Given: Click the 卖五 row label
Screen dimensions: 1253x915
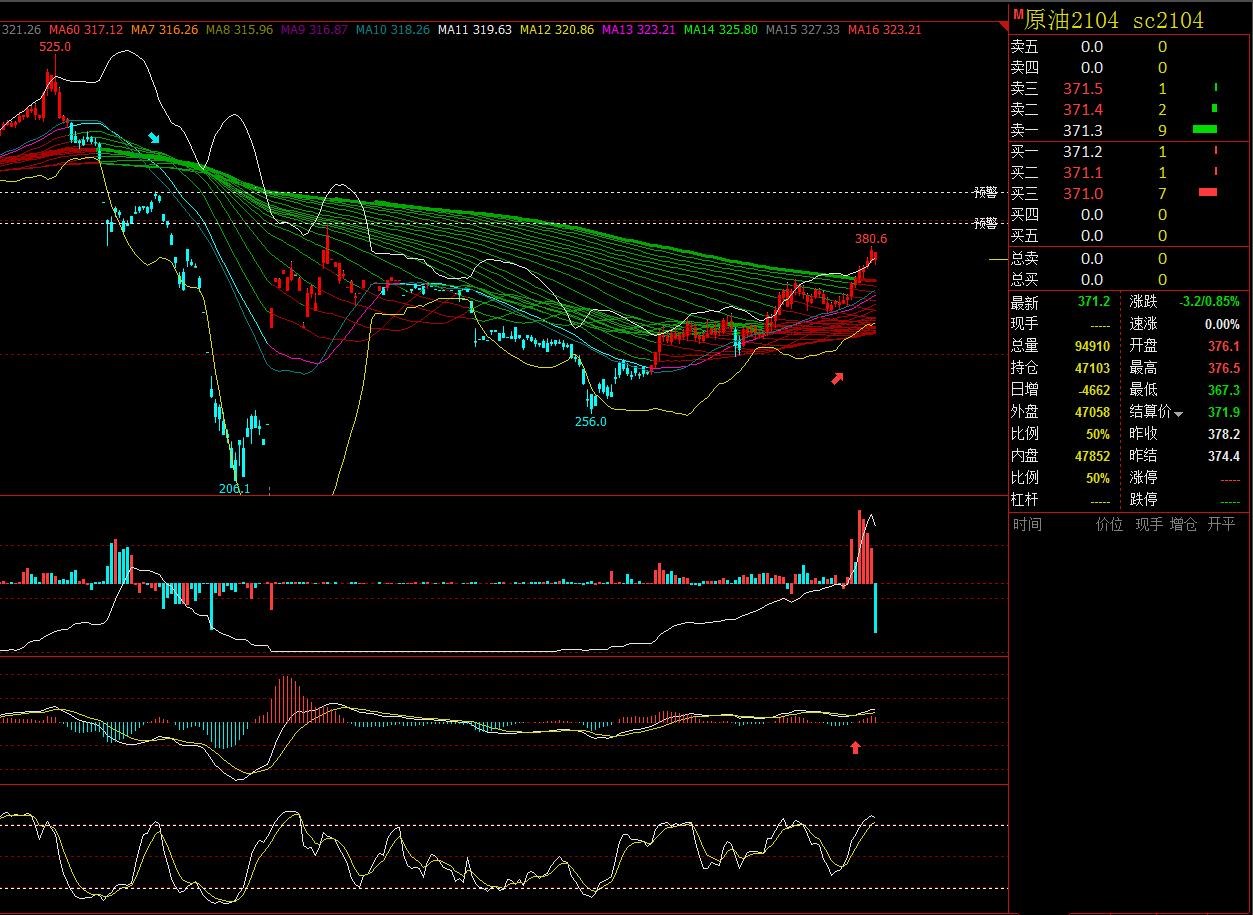Looking at the screenshot, I should pos(1025,47).
